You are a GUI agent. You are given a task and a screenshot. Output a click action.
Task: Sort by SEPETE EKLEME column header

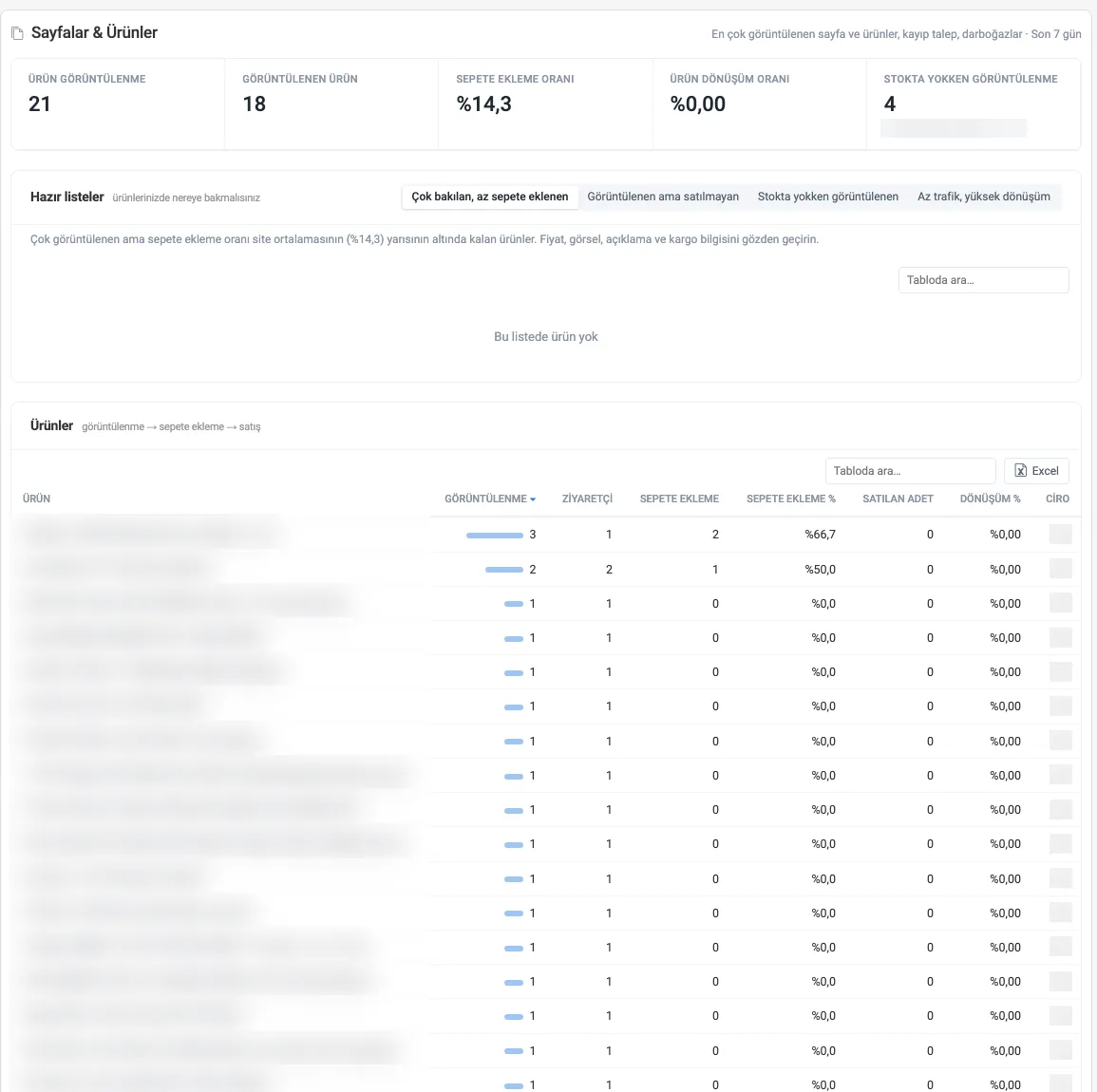[x=679, y=499]
